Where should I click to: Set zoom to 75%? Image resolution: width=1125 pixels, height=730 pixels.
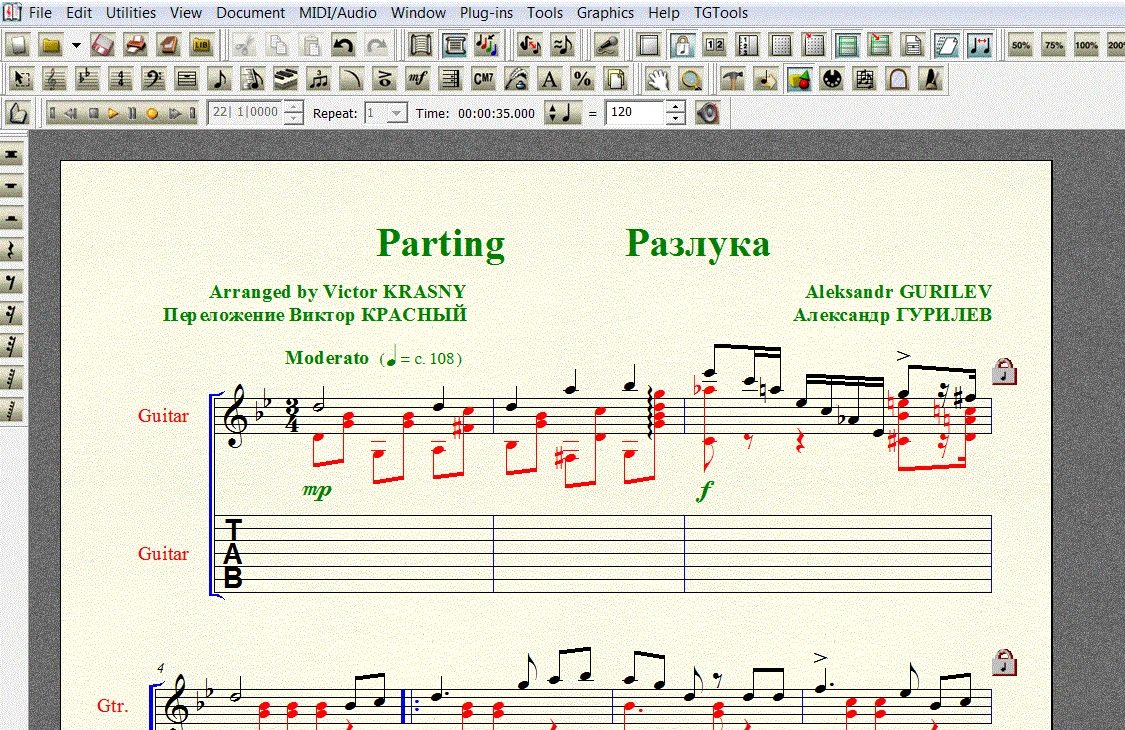click(1053, 46)
